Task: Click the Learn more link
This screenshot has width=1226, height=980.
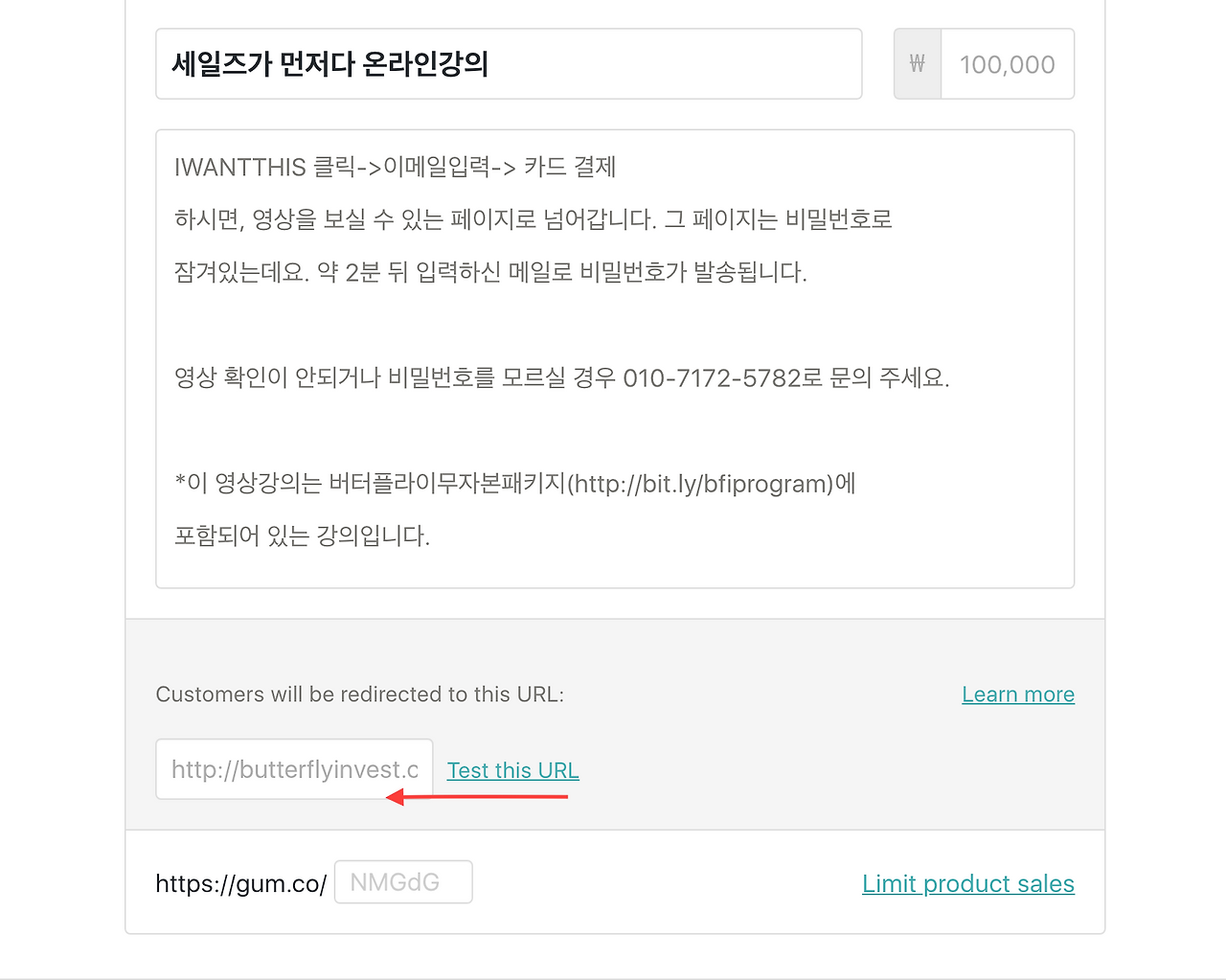Action: tap(1017, 694)
